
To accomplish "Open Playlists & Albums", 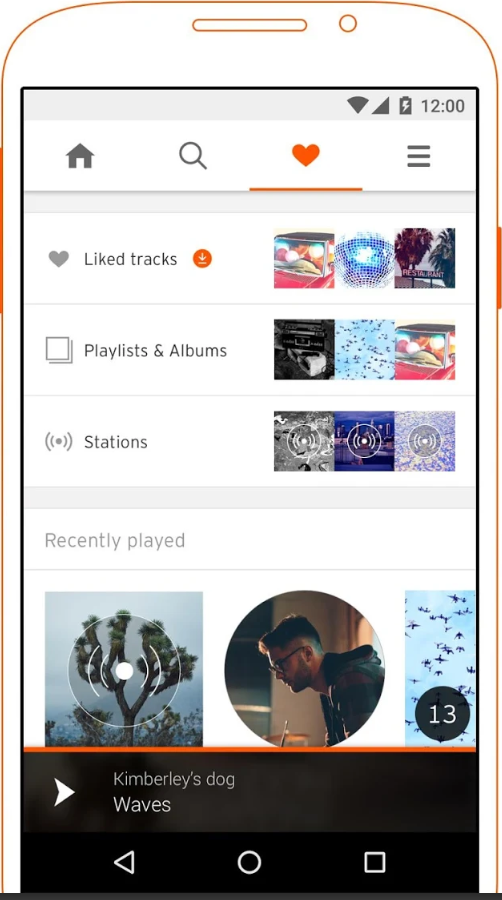I will [250, 350].
